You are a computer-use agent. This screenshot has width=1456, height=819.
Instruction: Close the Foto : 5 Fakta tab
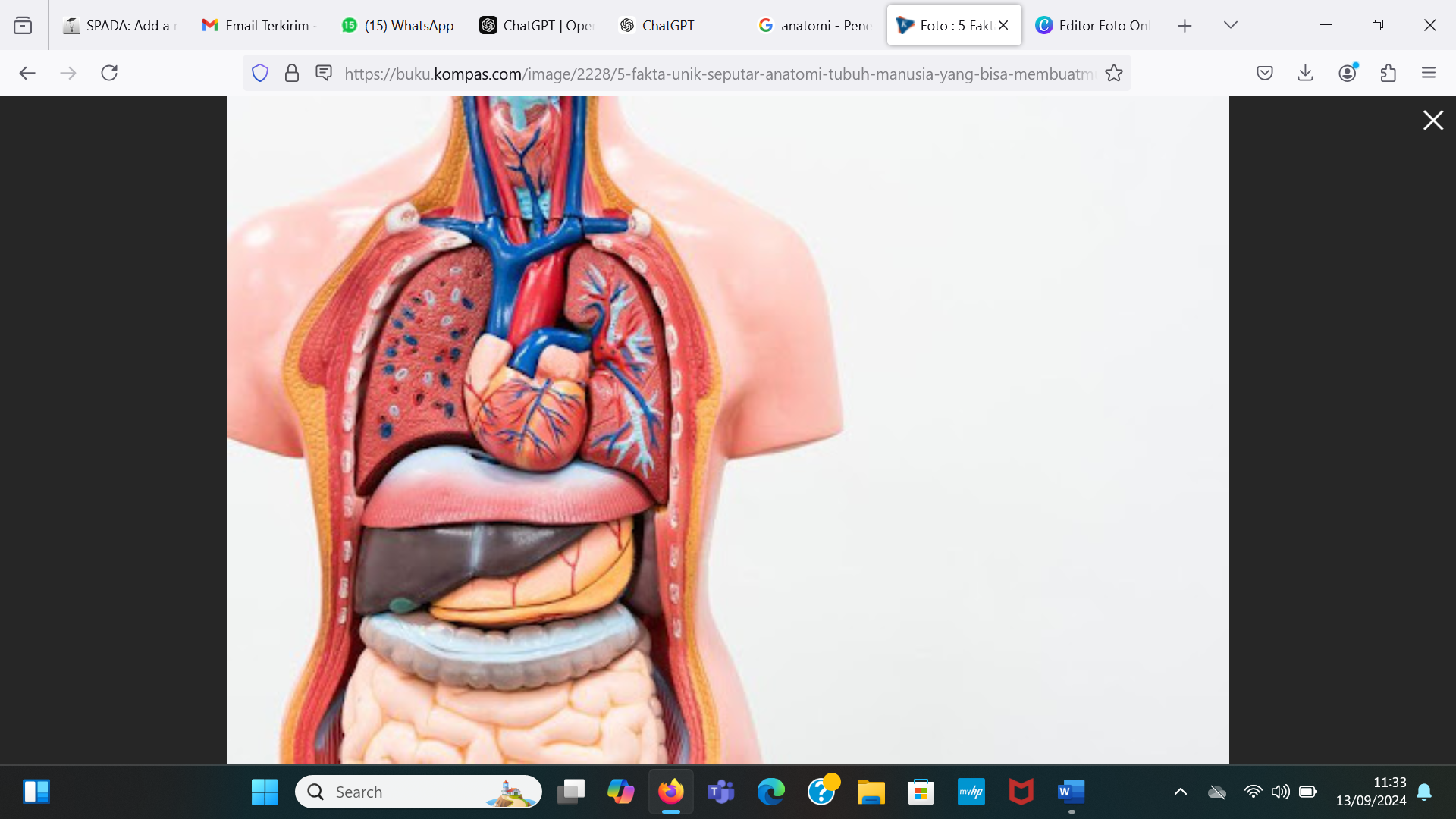(x=1003, y=26)
